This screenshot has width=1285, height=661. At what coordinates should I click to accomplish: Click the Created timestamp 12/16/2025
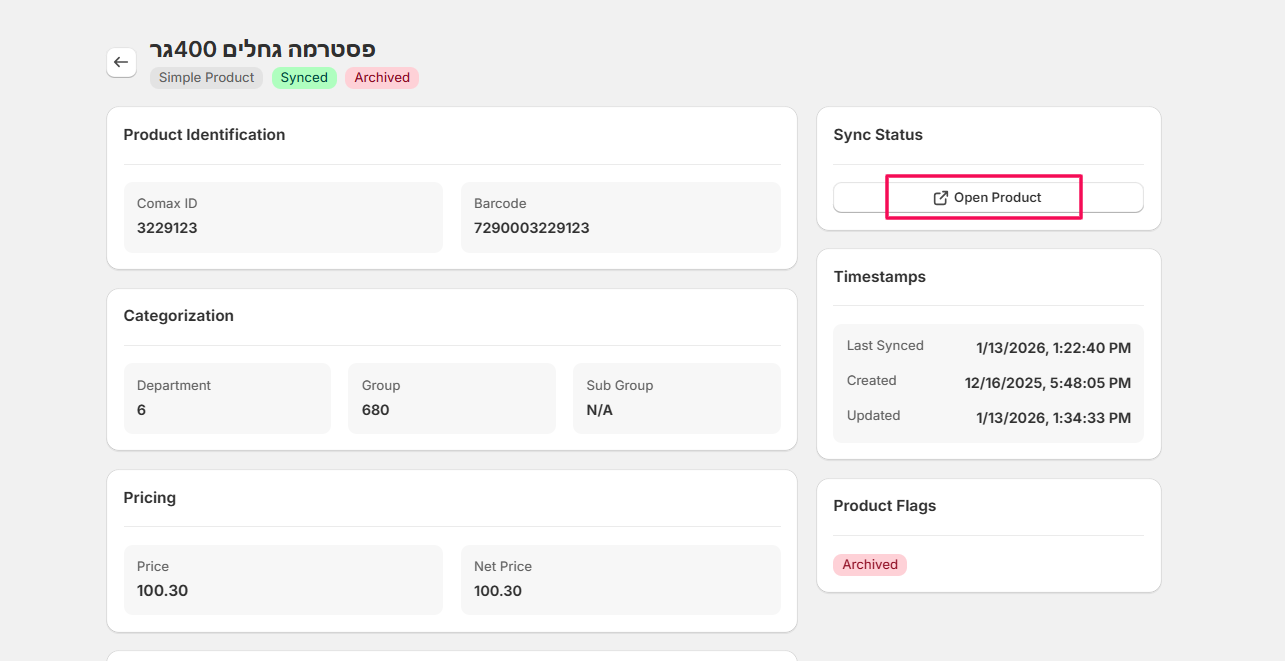point(1047,383)
